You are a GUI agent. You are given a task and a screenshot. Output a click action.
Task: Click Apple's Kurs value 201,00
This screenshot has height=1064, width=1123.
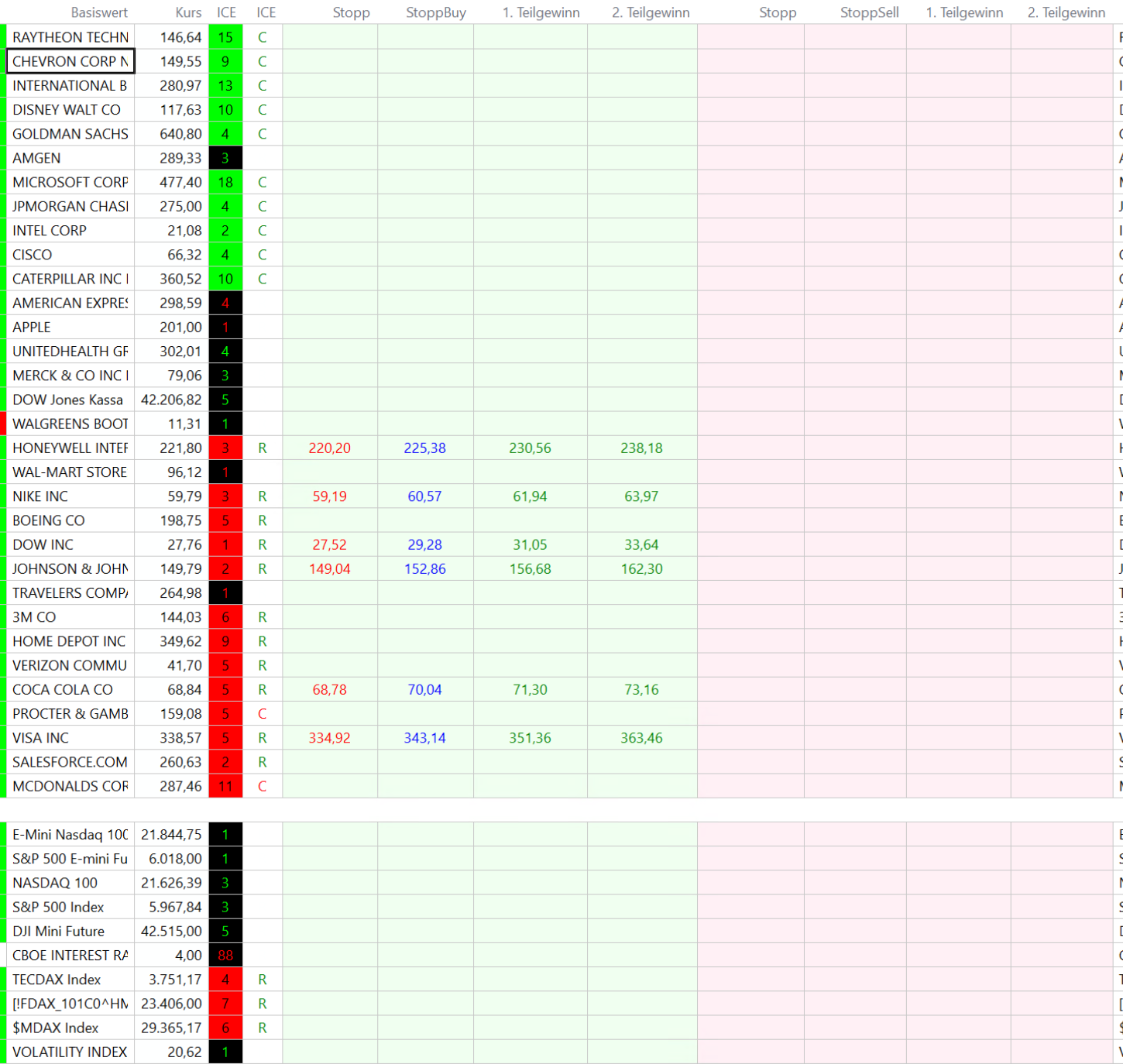tap(180, 327)
